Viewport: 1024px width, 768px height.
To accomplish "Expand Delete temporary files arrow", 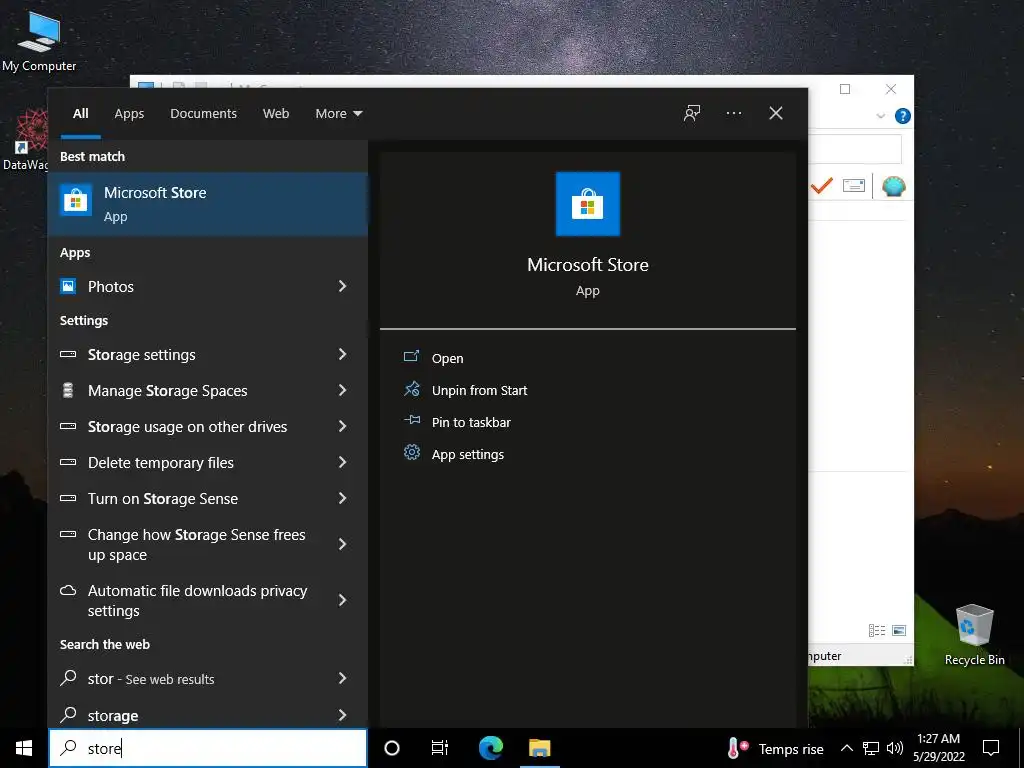I will (342, 462).
